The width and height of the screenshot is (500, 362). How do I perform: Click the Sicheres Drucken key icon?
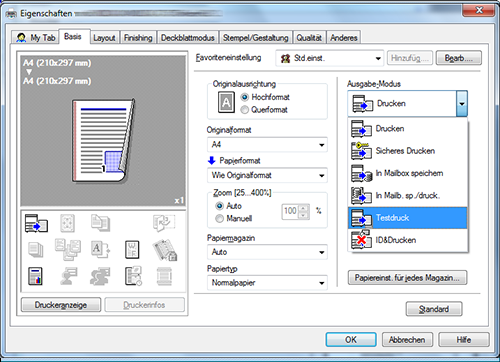coord(361,151)
